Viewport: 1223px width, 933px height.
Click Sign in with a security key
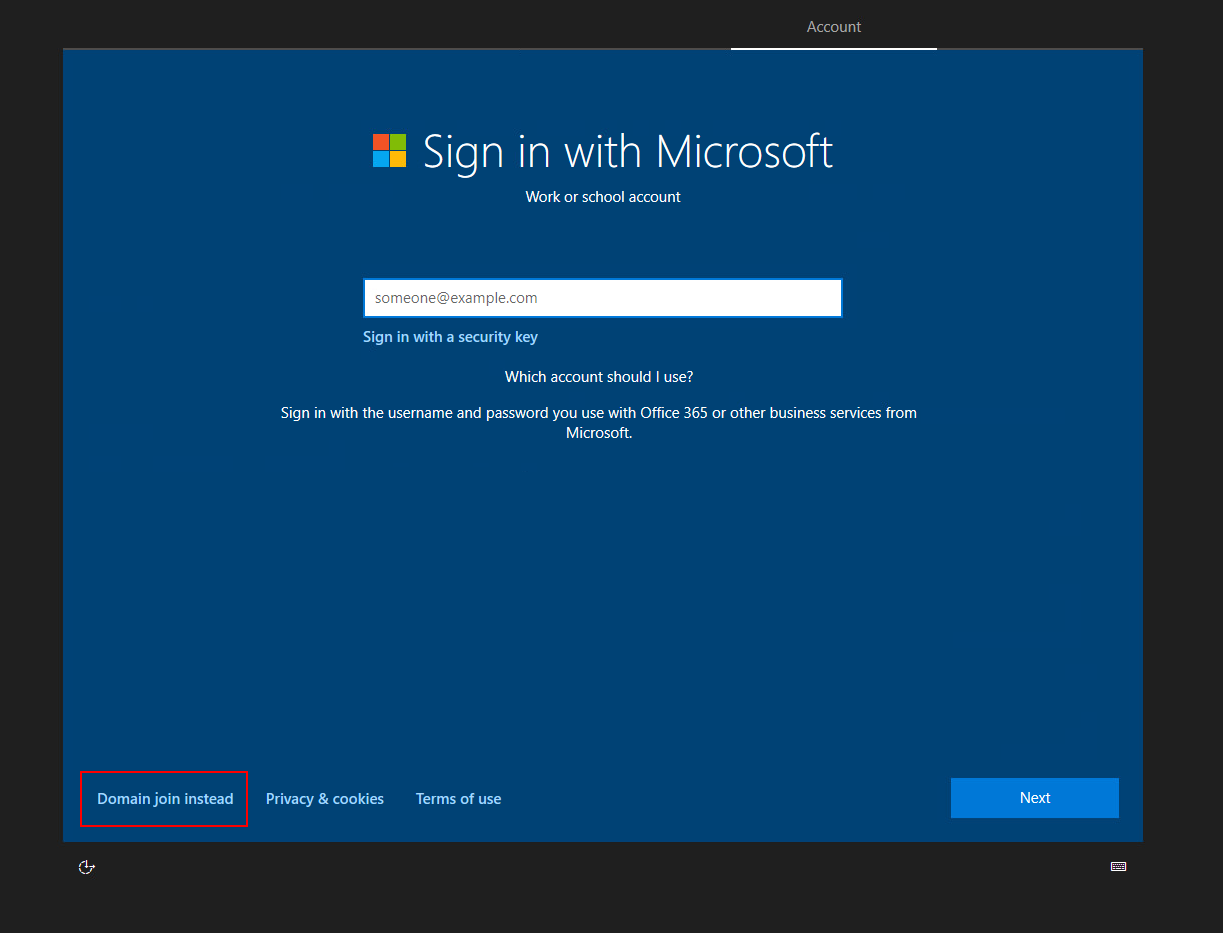coord(450,337)
